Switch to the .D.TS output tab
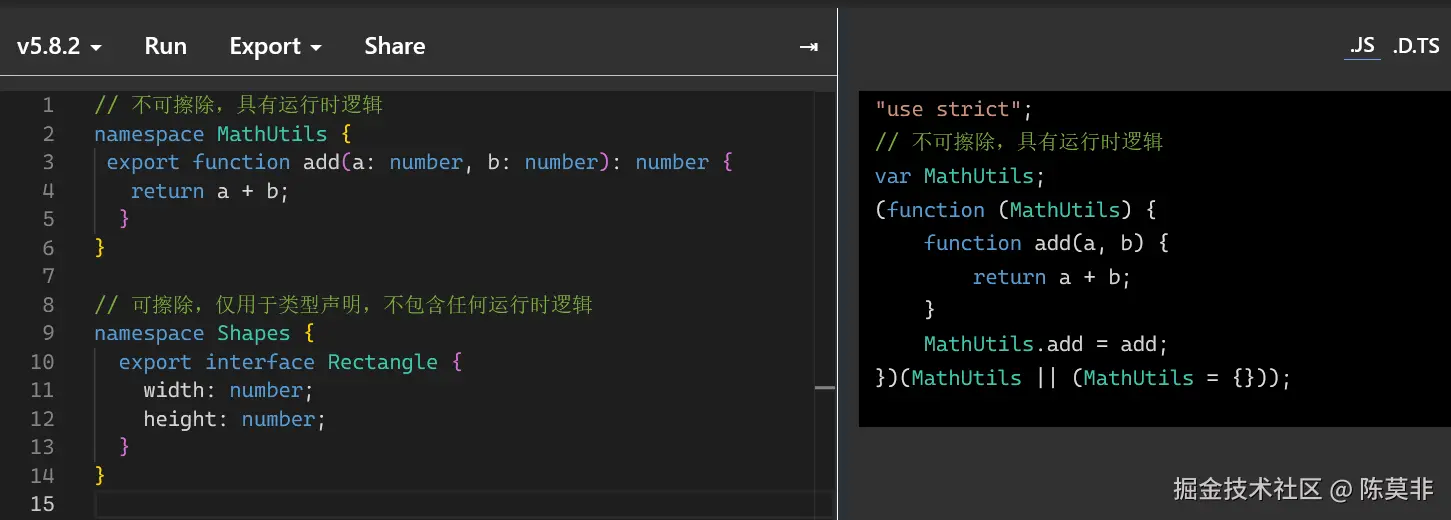Screen dimensions: 1451x520 [x=1416, y=46]
